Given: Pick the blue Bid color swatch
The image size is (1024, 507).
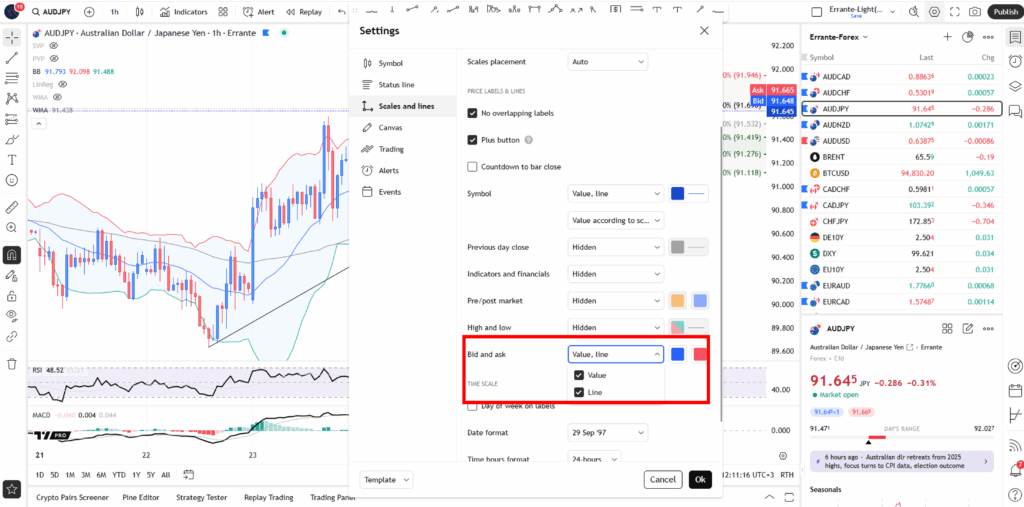Looking at the screenshot, I should coord(678,354).
